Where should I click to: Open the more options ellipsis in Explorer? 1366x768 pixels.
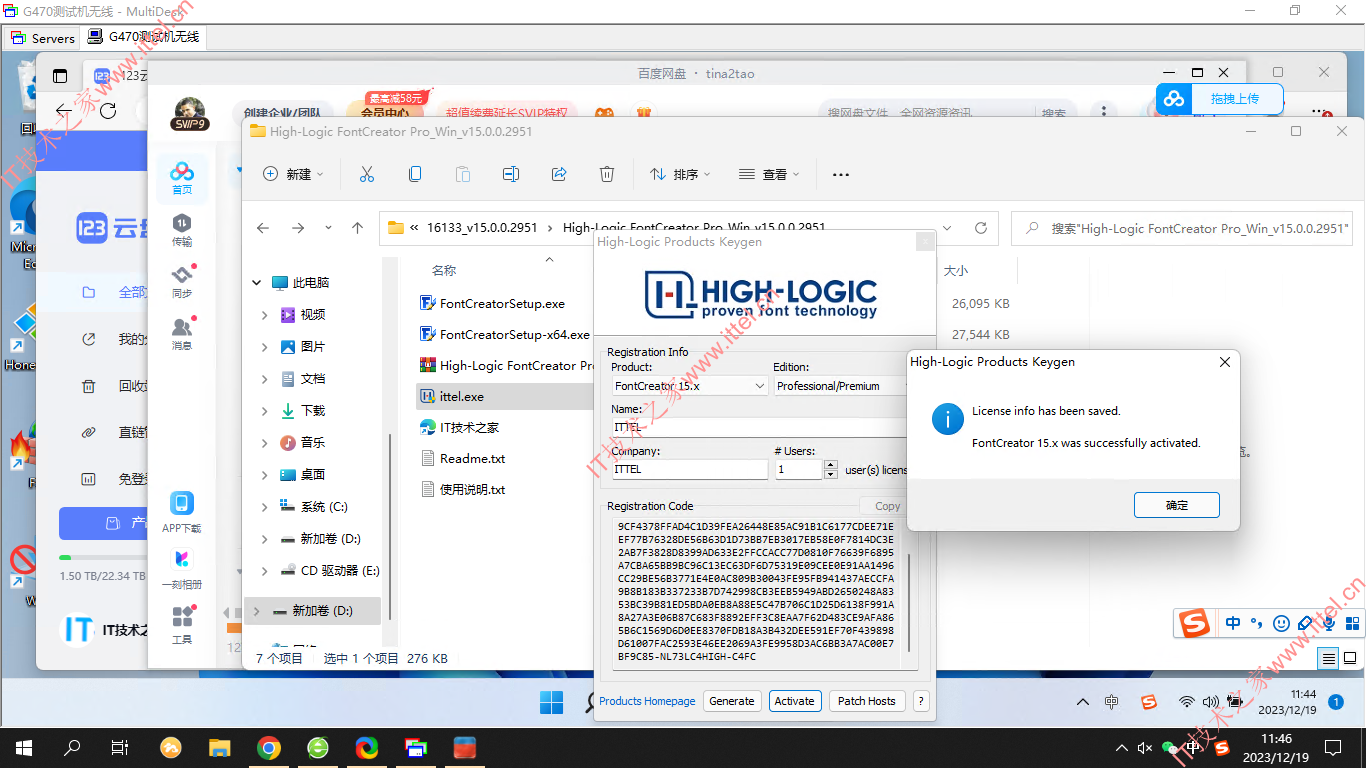pos(841,174)
